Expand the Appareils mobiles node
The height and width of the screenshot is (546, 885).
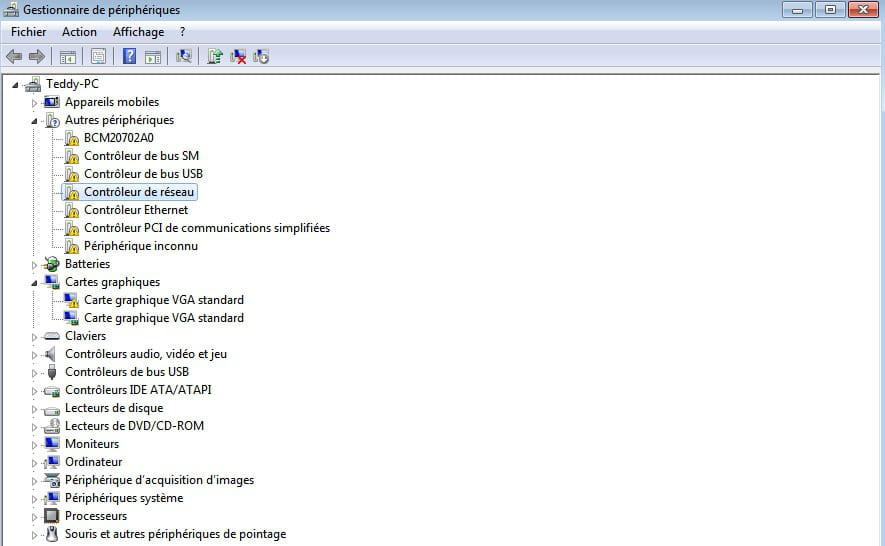coord(34,103)
